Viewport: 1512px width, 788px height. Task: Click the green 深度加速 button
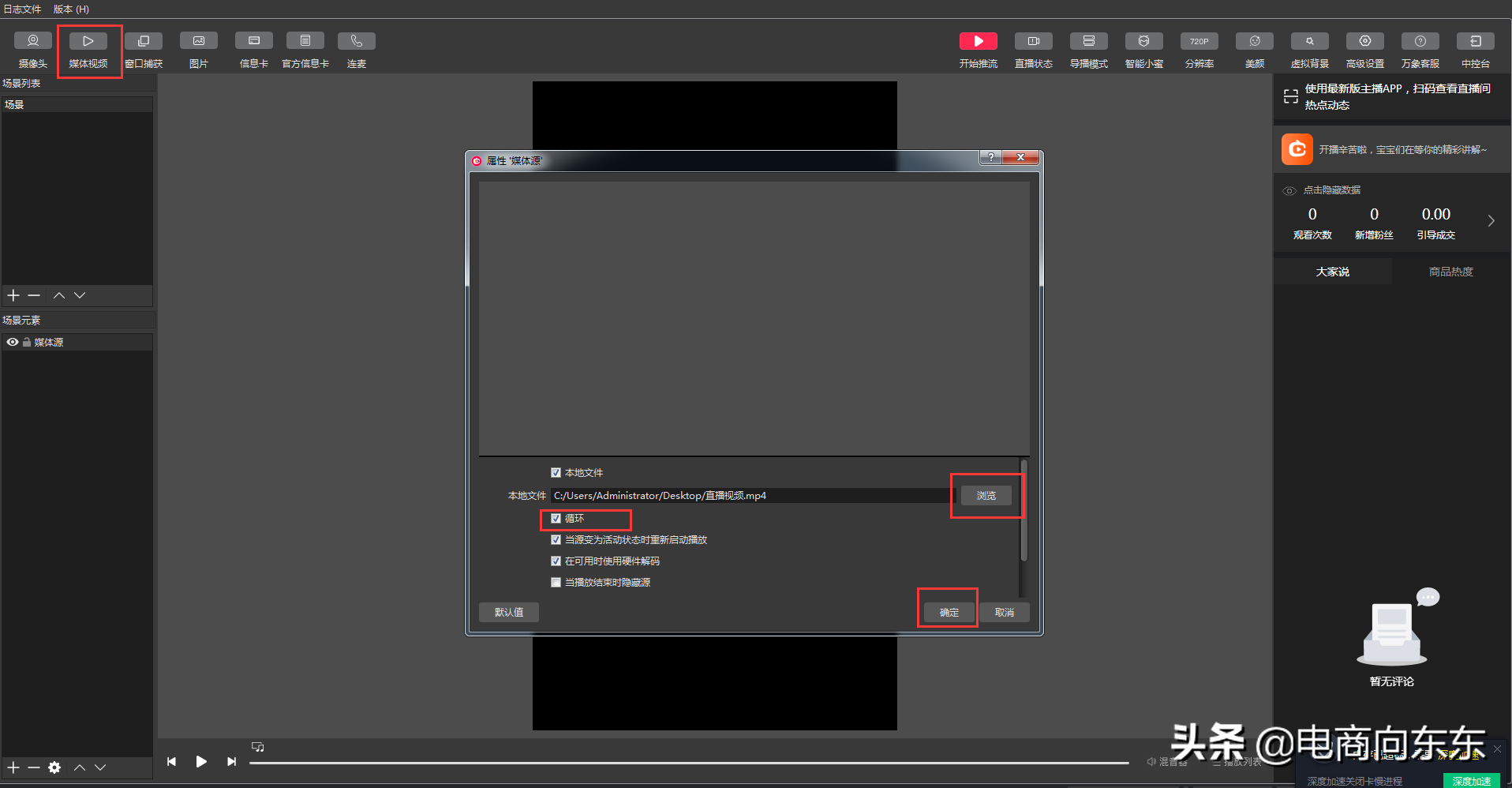tap(1472, 781)
